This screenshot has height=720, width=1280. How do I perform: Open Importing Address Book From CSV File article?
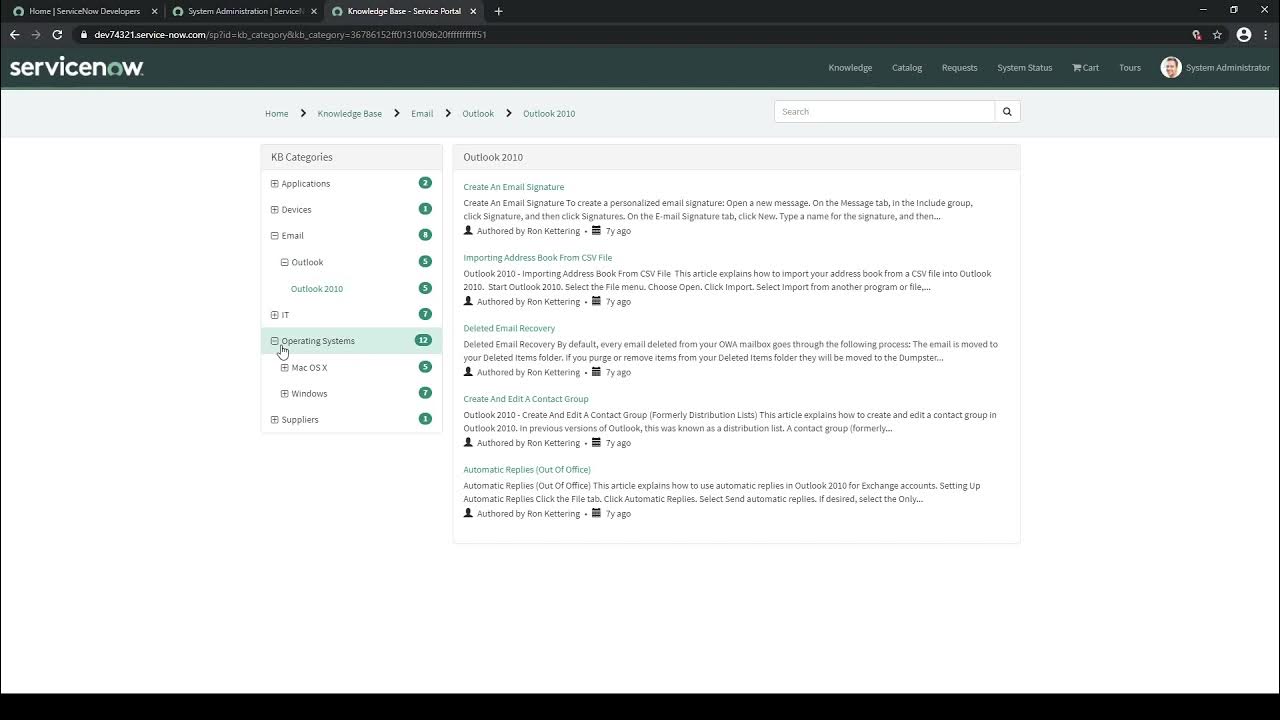coord(538,257)
